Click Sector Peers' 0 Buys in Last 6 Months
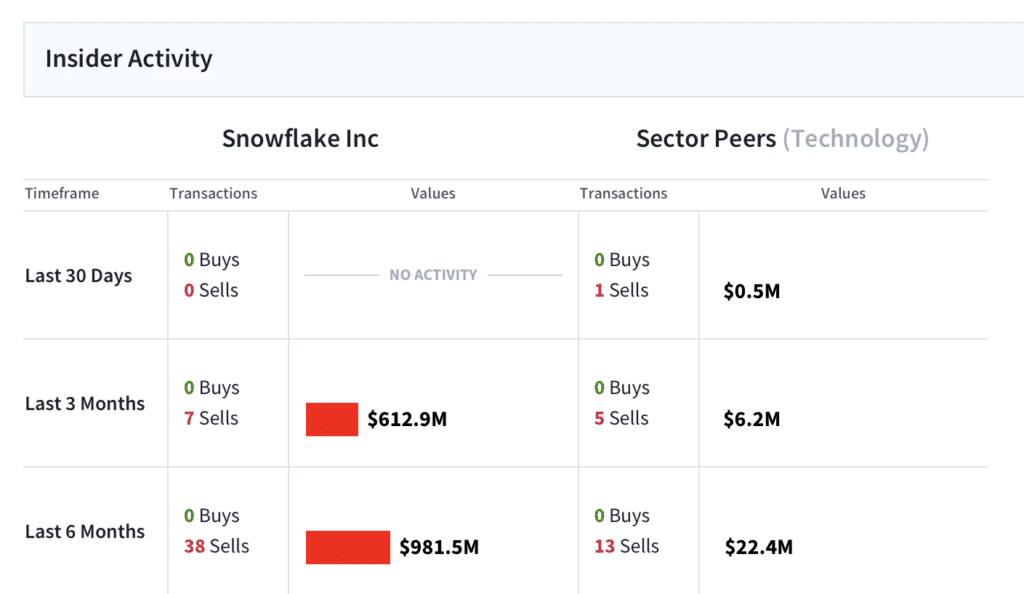 click(622, 516)
